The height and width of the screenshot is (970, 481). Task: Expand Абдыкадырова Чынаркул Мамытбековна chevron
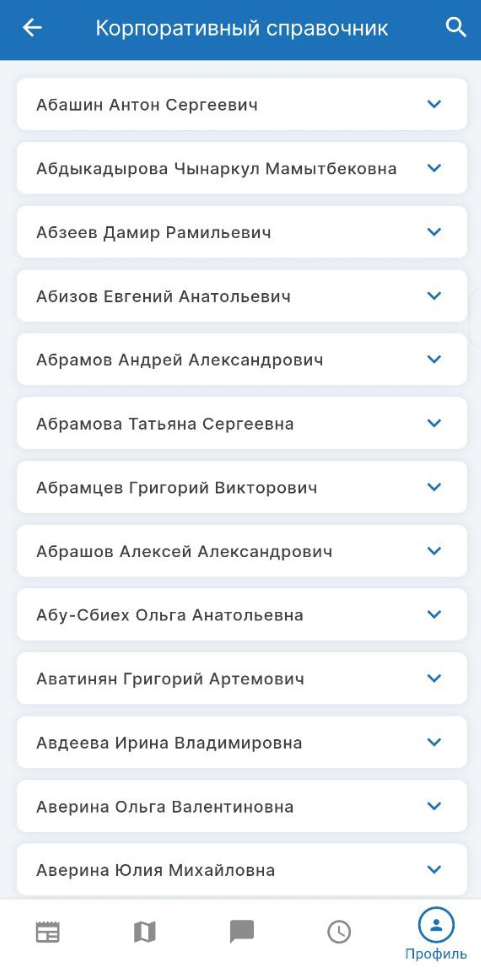[x=435, y=168]
